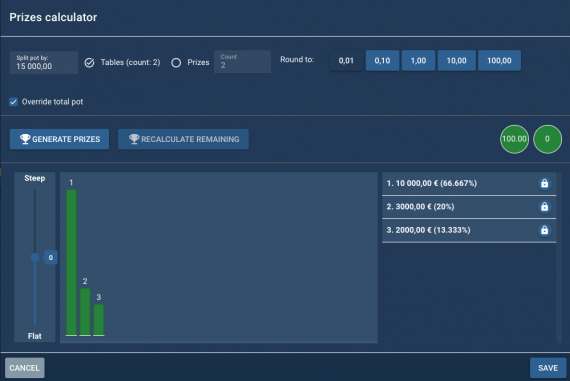Click the Split pot by input field
The image size is (570, 381).
tap(44, 63)
